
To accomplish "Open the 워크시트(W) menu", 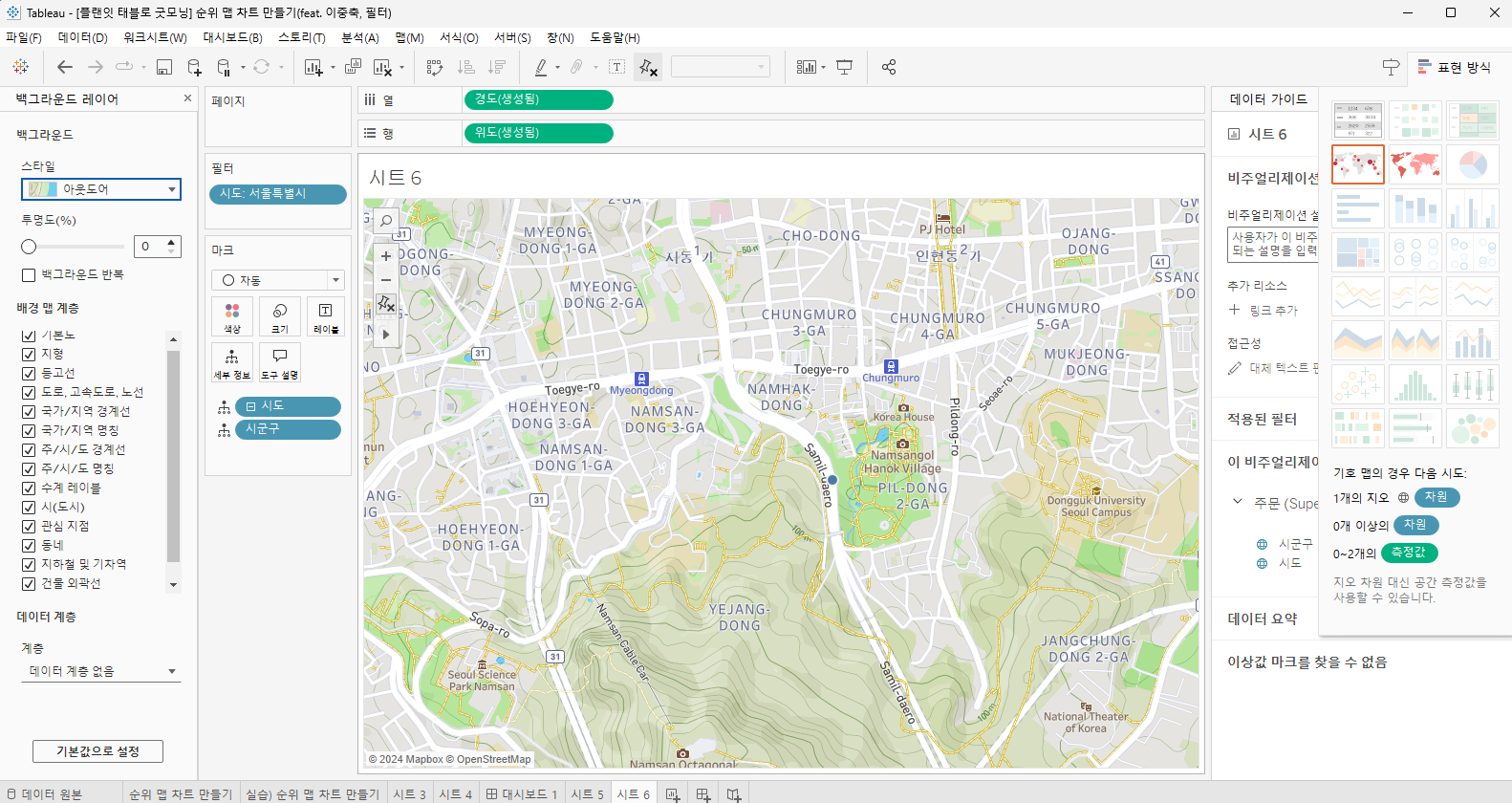I will click(x=155, y=37).
